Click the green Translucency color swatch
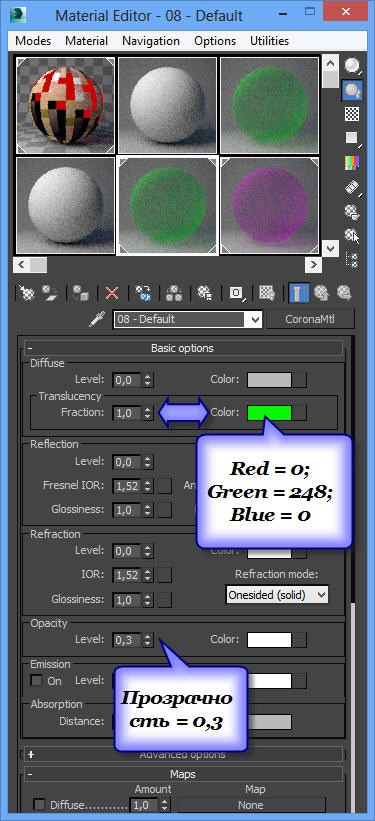The image size is (375, 821). click(x=269, y=413)
